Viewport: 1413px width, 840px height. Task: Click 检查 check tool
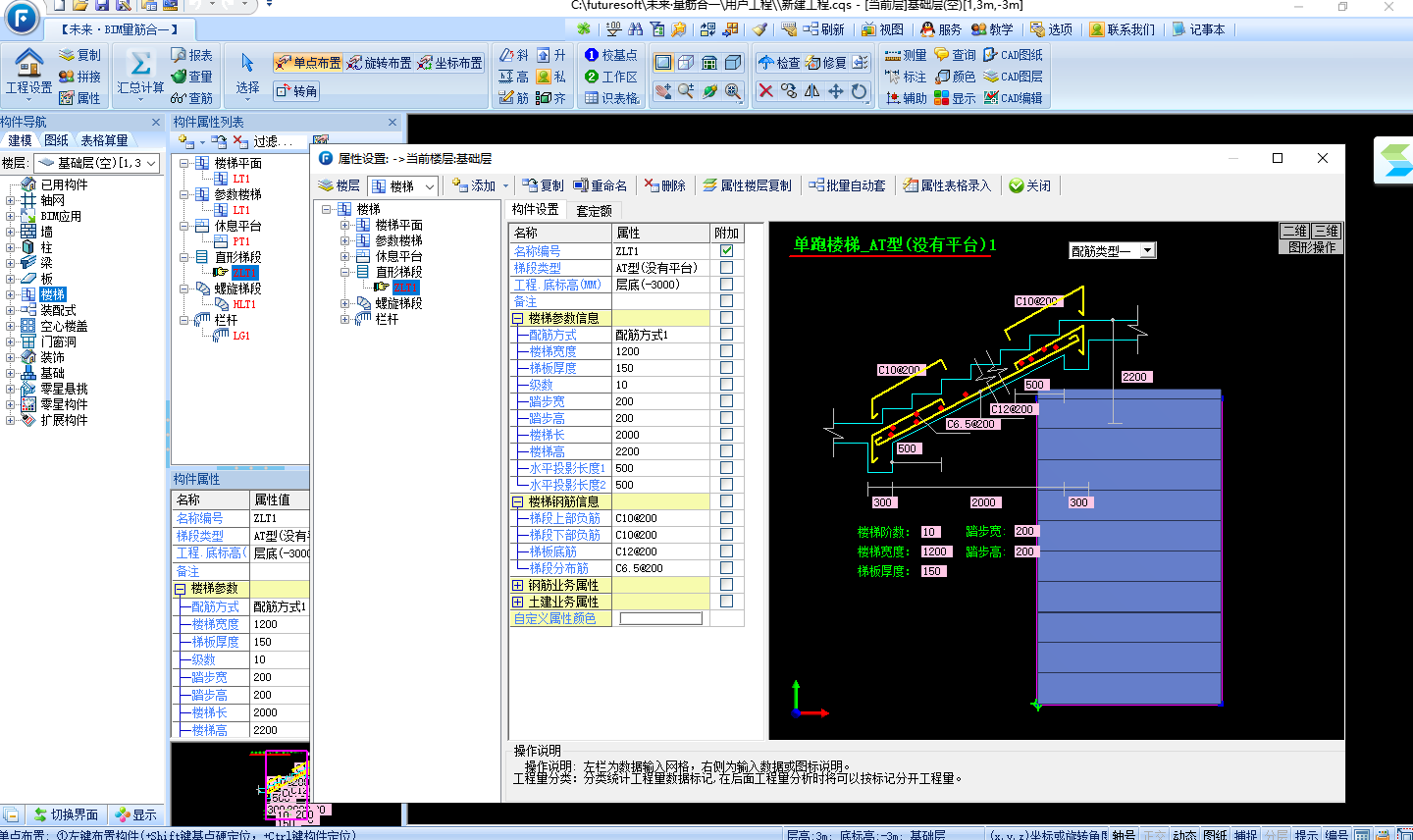[x=779, y=63]
